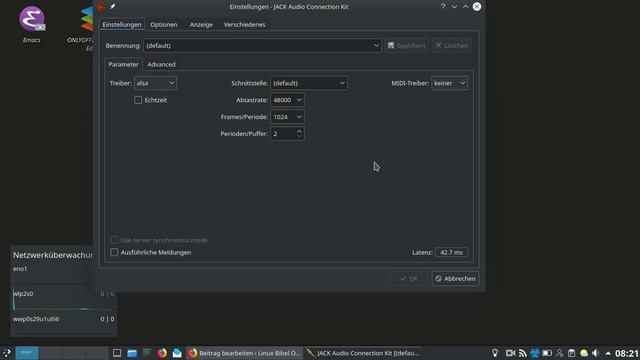
Task: Click the pin icon in JACK window titlebar
Action: click(x=112, y=7)
